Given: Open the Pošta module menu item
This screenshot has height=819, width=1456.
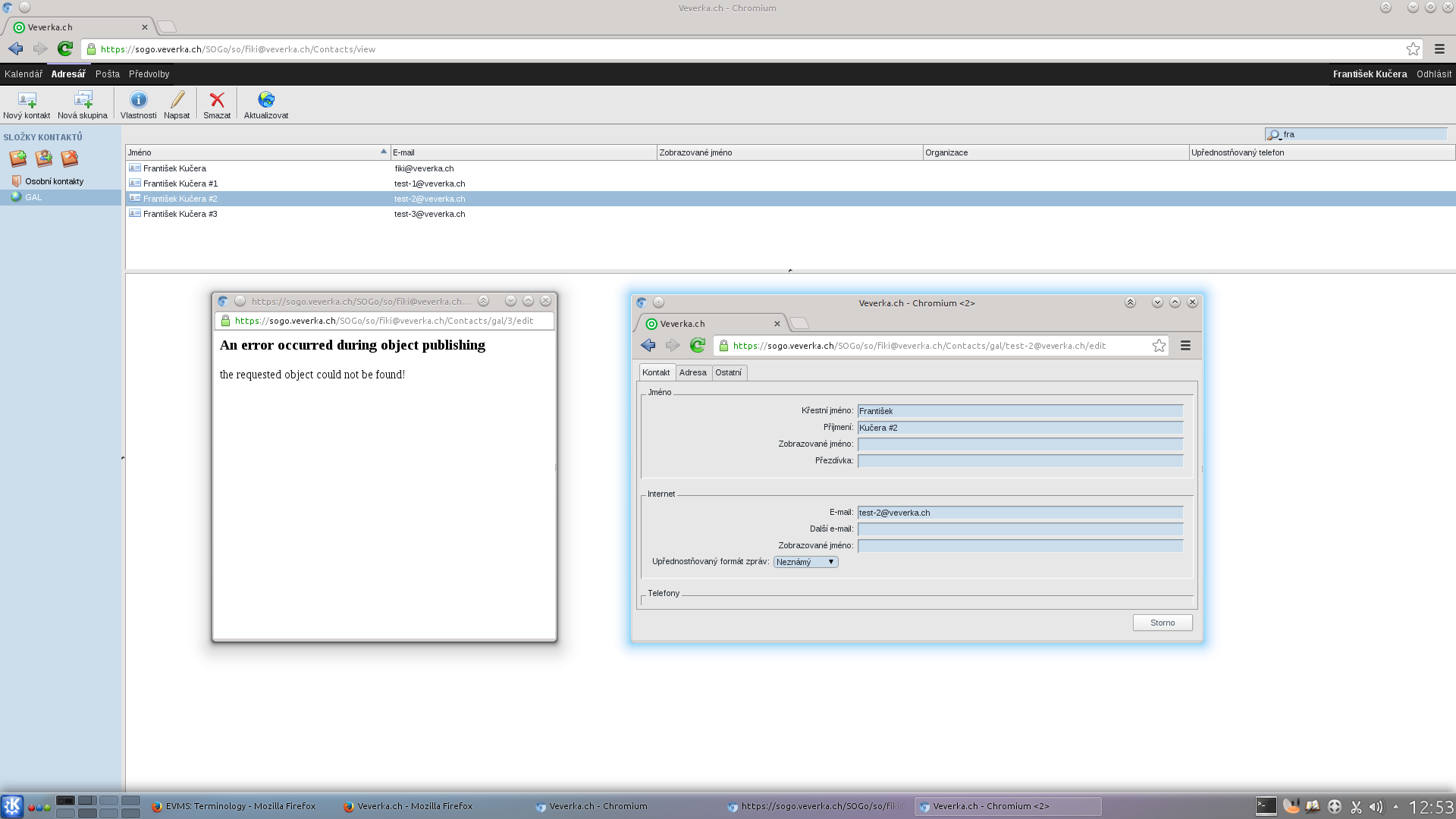Looking at the screenshot, I should 108,74.
